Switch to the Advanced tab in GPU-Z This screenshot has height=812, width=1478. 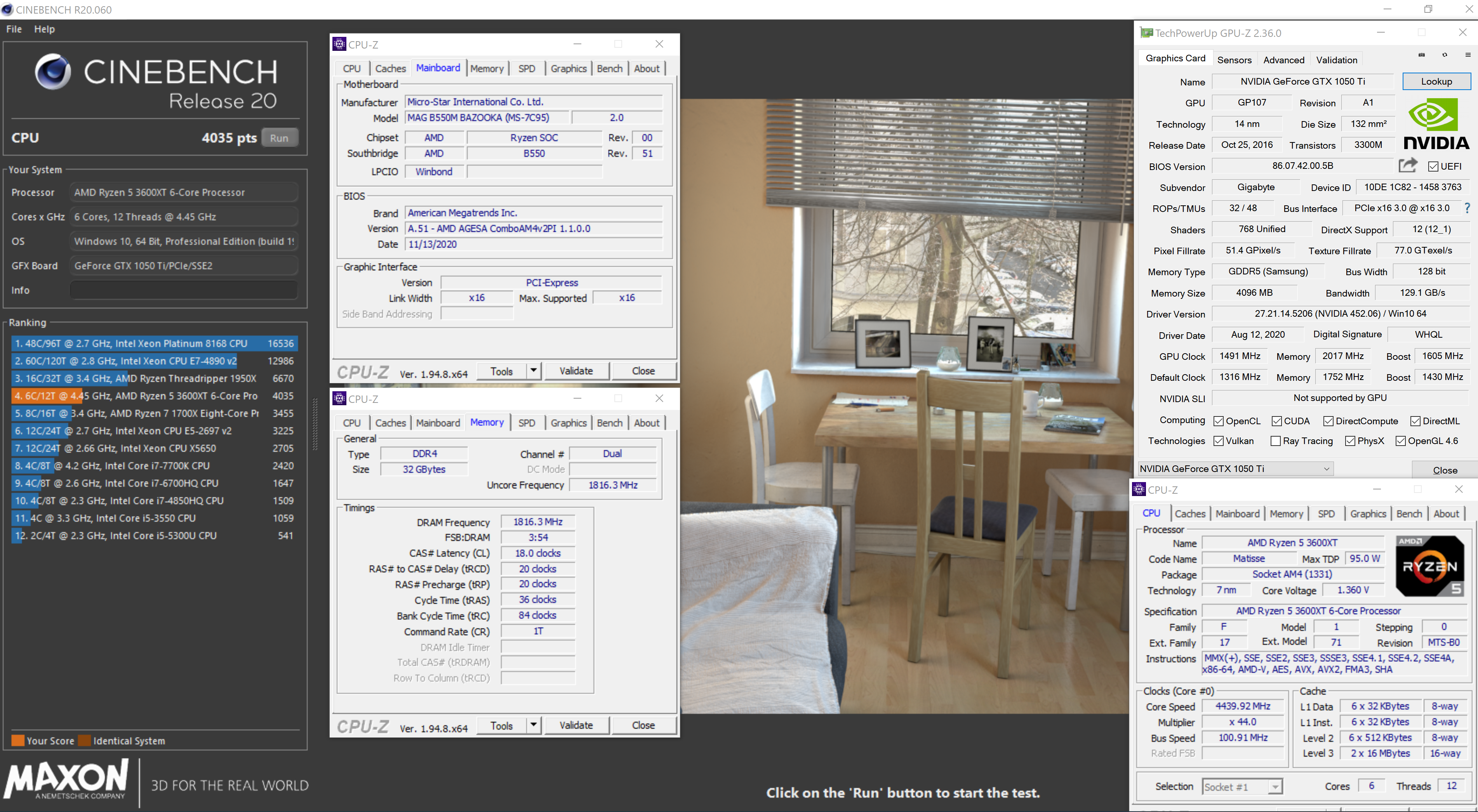click(x=1283, y=60)
